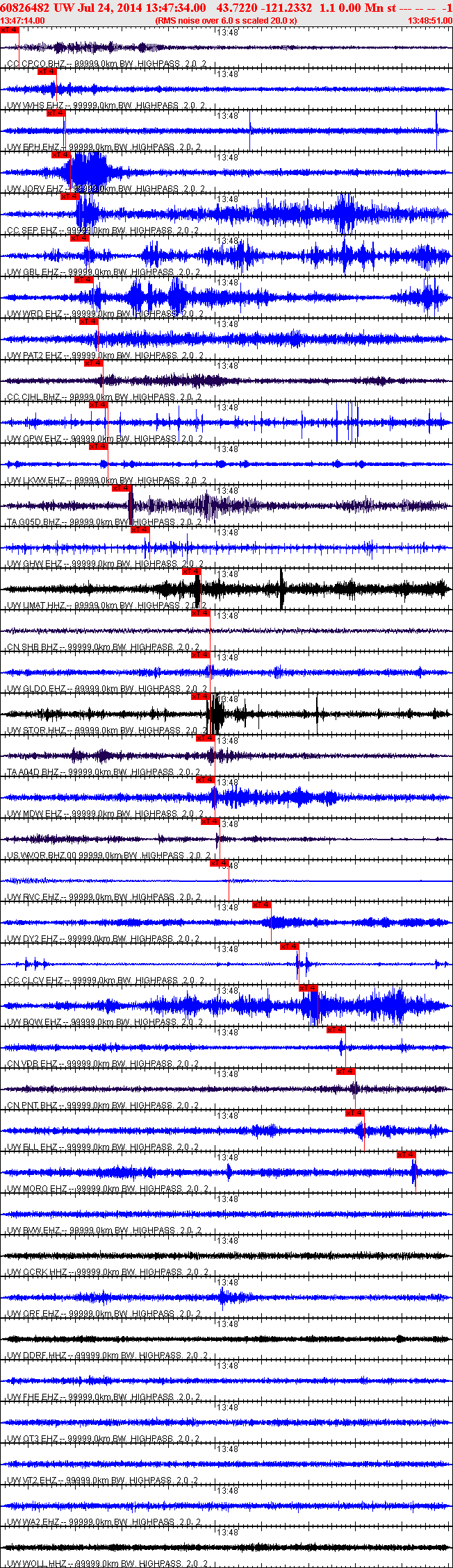Click the UW VT2 EHZ station label
The width and height of the screenshot is (453, 1568).
(x=104, y=1481)
